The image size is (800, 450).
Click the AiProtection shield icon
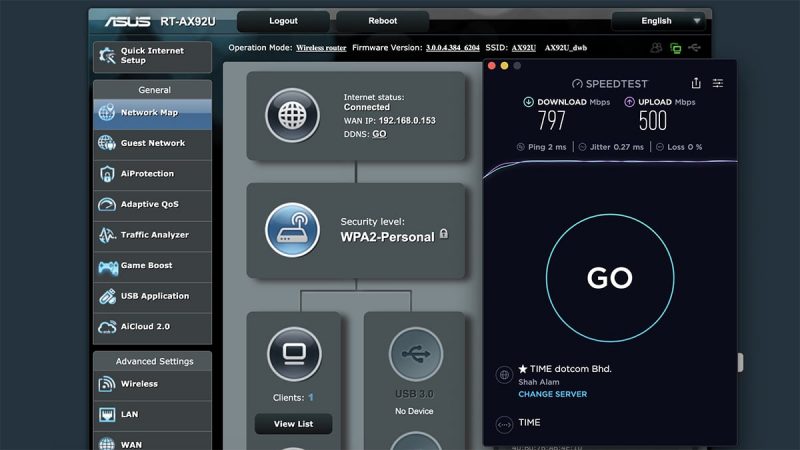(107, 174)
